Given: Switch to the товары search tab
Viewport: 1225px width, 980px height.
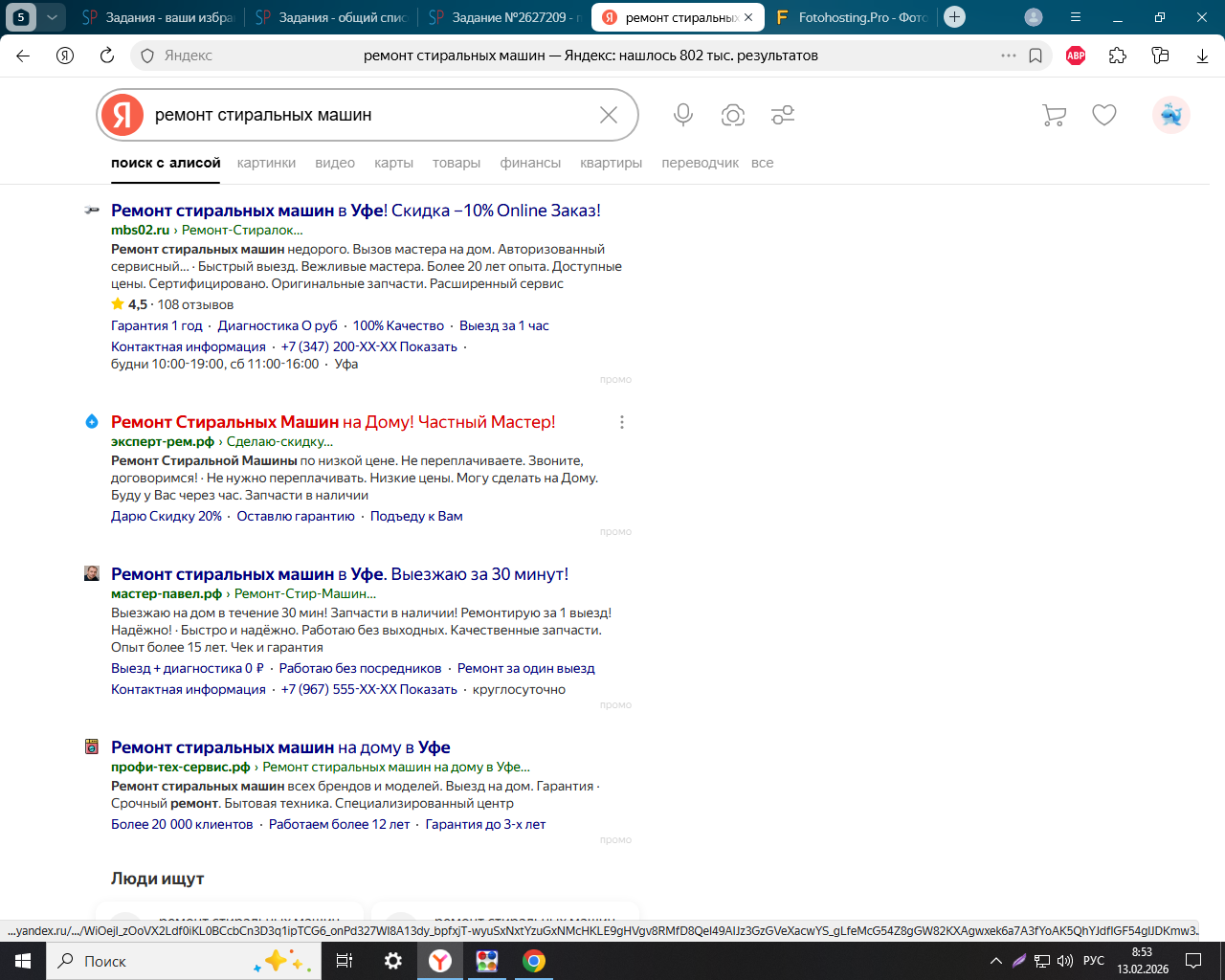Looking at the screenshot, I should pos(457,163).
